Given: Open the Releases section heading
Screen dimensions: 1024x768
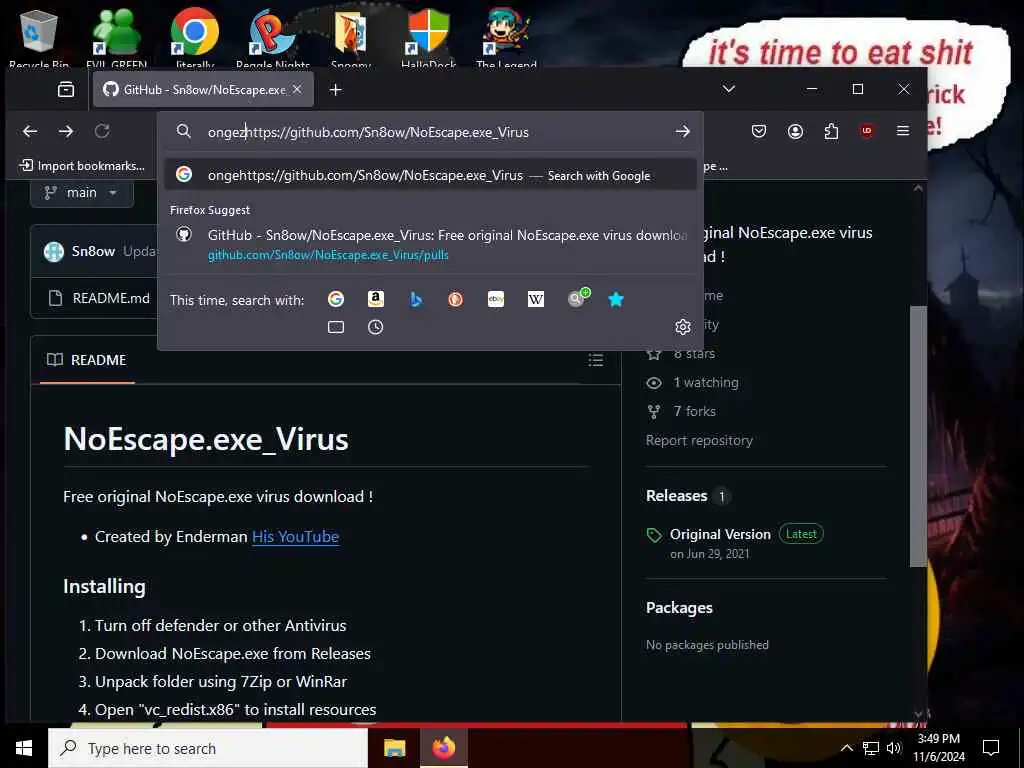Looking at the screenshot, I should pos(677,496).
